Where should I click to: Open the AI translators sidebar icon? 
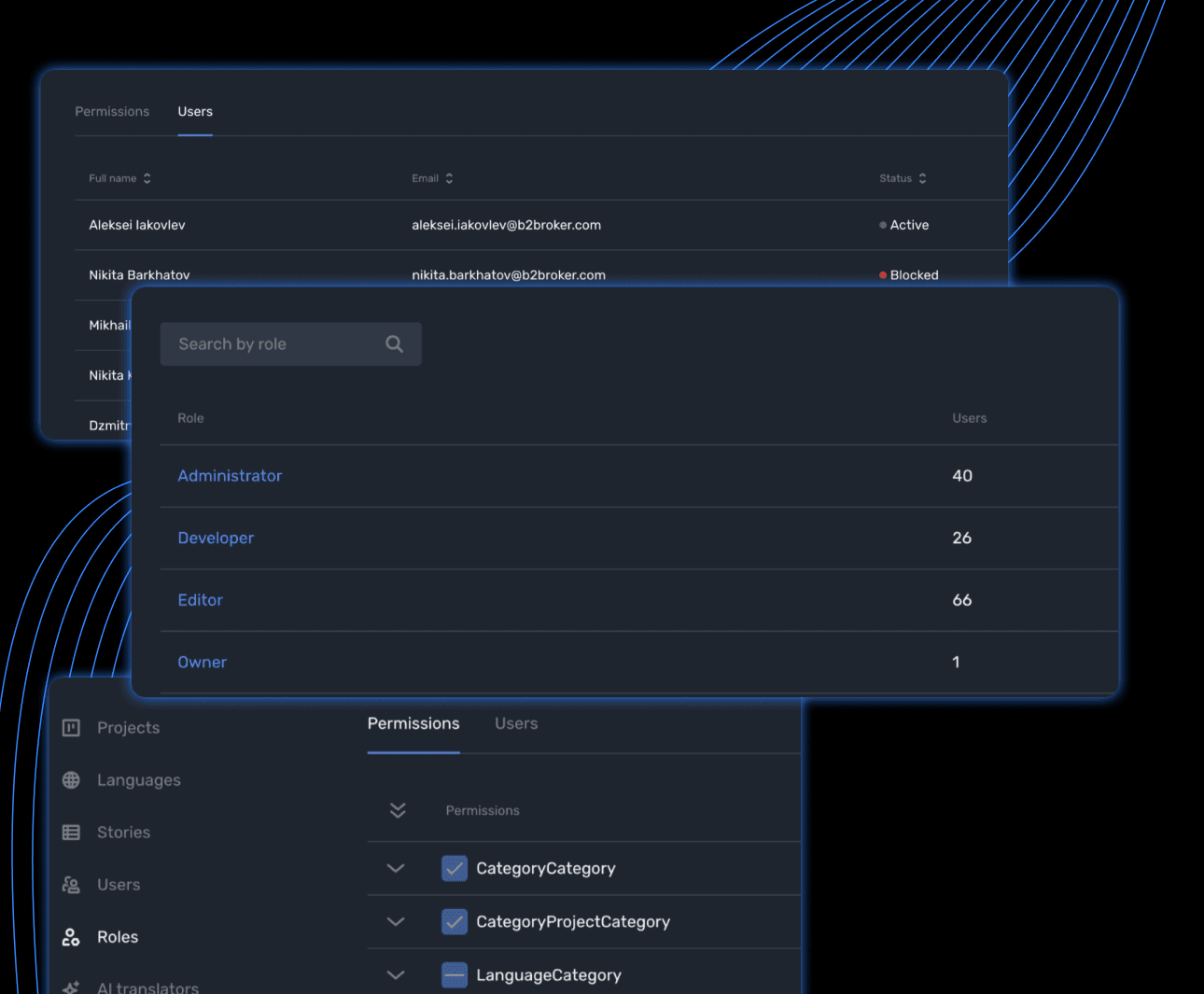tap(71, 986)
